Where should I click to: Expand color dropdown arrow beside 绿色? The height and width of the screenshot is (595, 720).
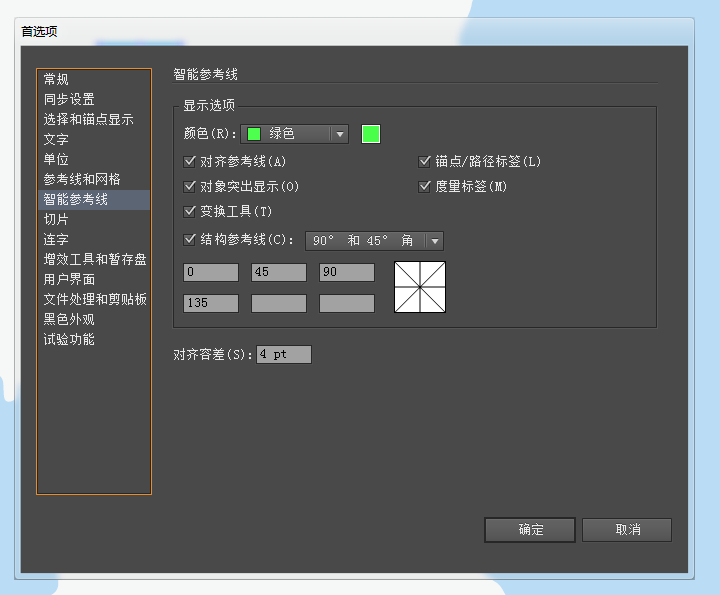click(x=340, y=134)
